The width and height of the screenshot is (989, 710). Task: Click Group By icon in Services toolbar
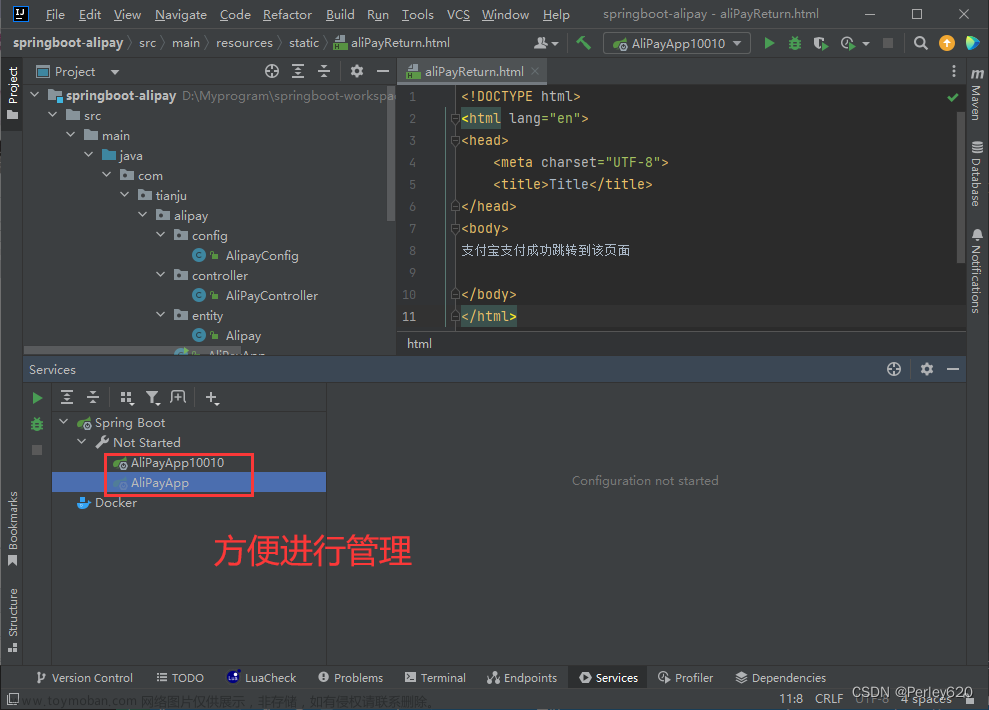click(x=127, y=397)
